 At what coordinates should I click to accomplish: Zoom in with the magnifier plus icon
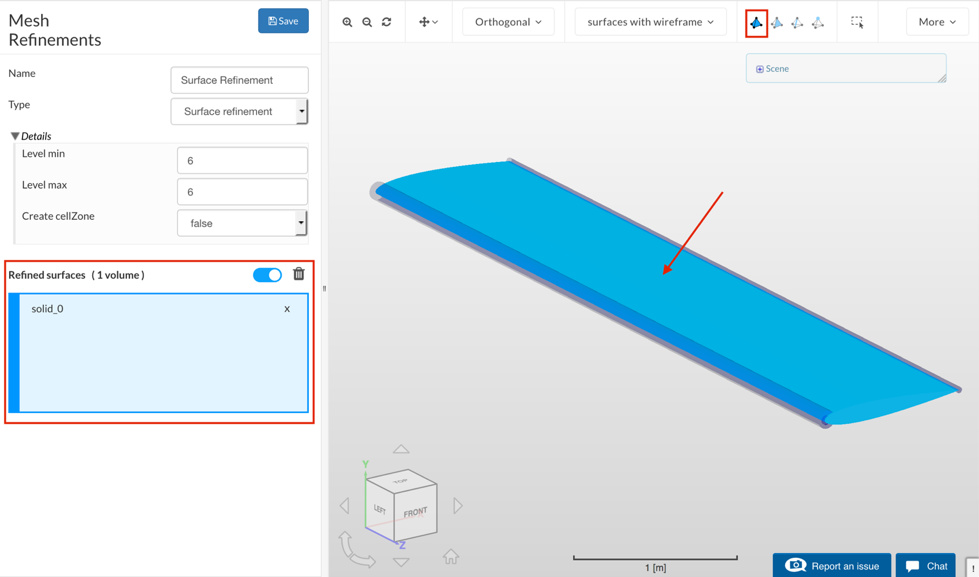click(347, 22)
